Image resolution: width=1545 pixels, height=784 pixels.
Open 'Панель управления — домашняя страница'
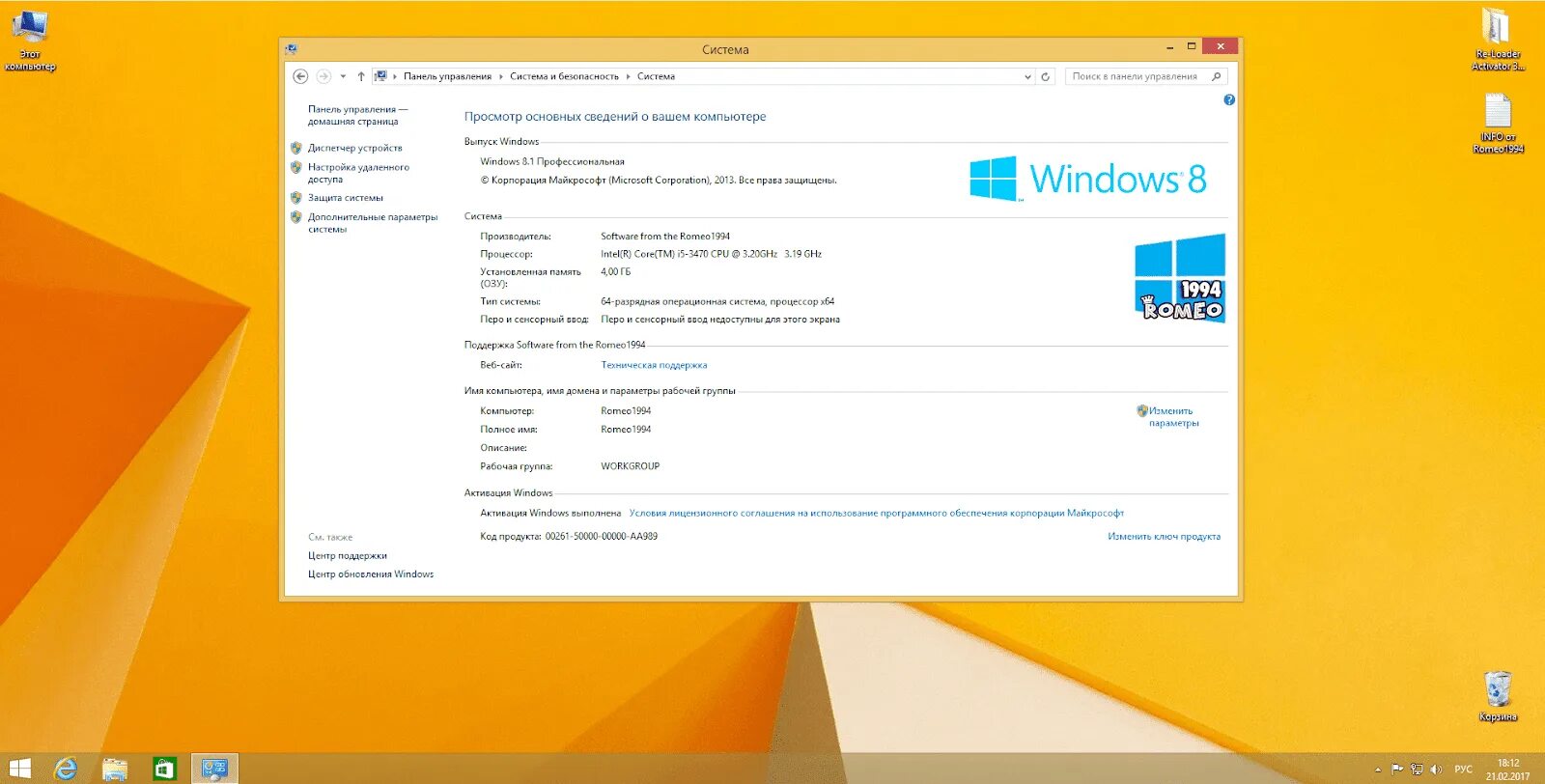(357, 115)
